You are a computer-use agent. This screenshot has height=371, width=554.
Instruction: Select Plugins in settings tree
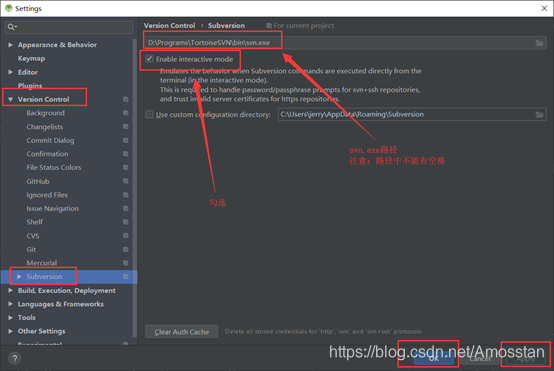(x=30, y=86)
